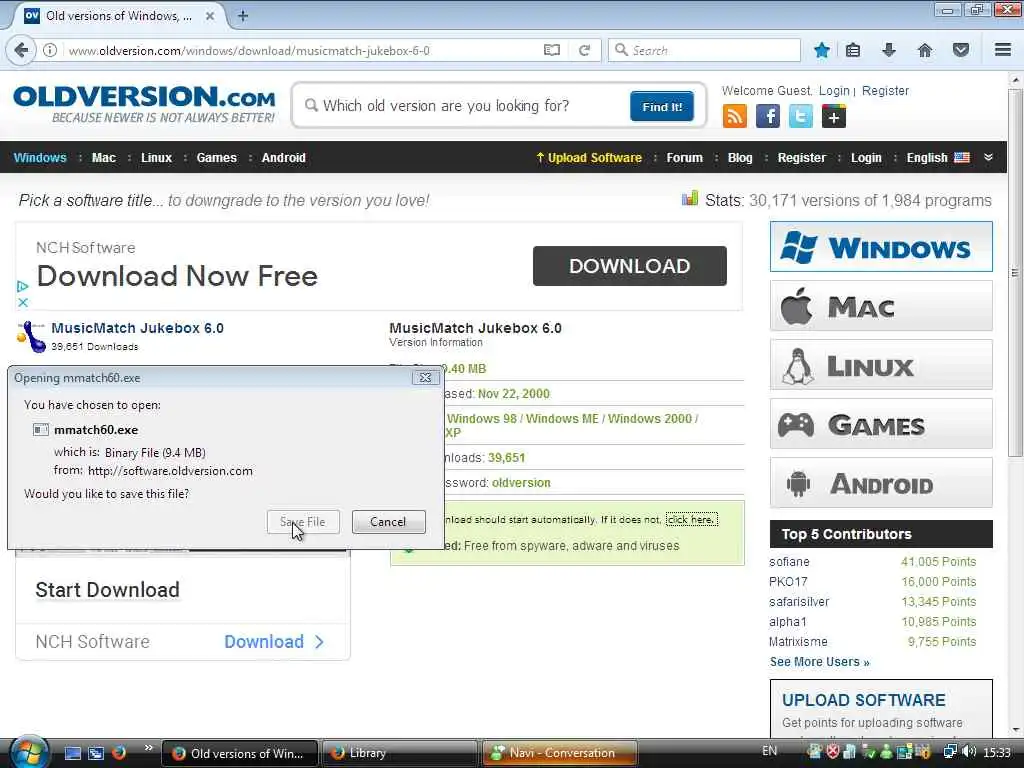Toggle reader view icon in address bar

tap(552, 50)
